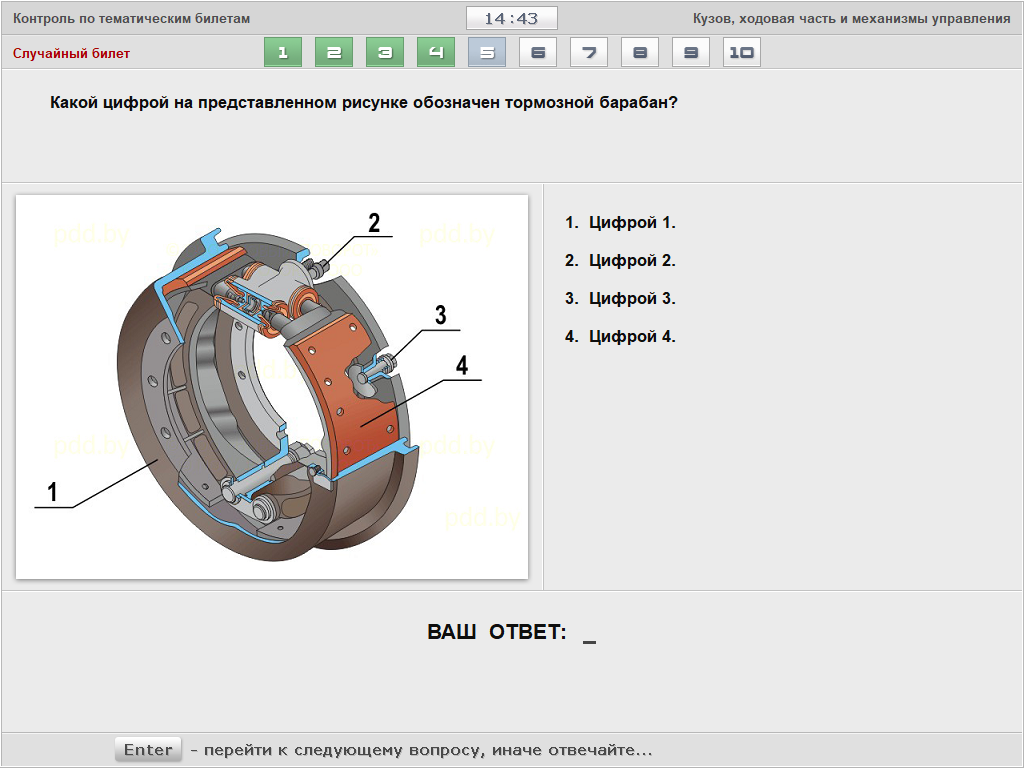Click the 14:43 countdown timer
Screen dimensions: 1024x768
click(x=511, y=19)
